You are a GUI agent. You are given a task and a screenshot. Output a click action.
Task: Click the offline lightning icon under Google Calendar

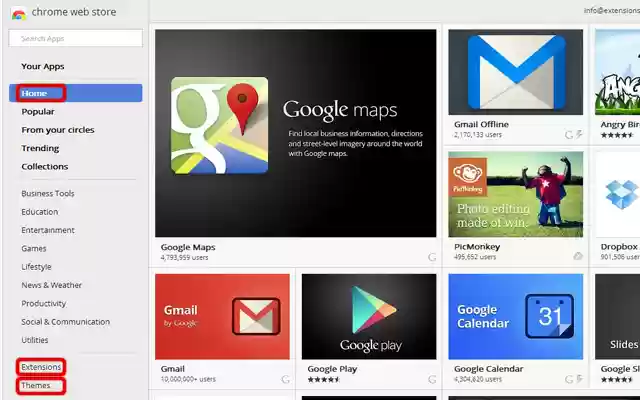(x=579, y=379)
